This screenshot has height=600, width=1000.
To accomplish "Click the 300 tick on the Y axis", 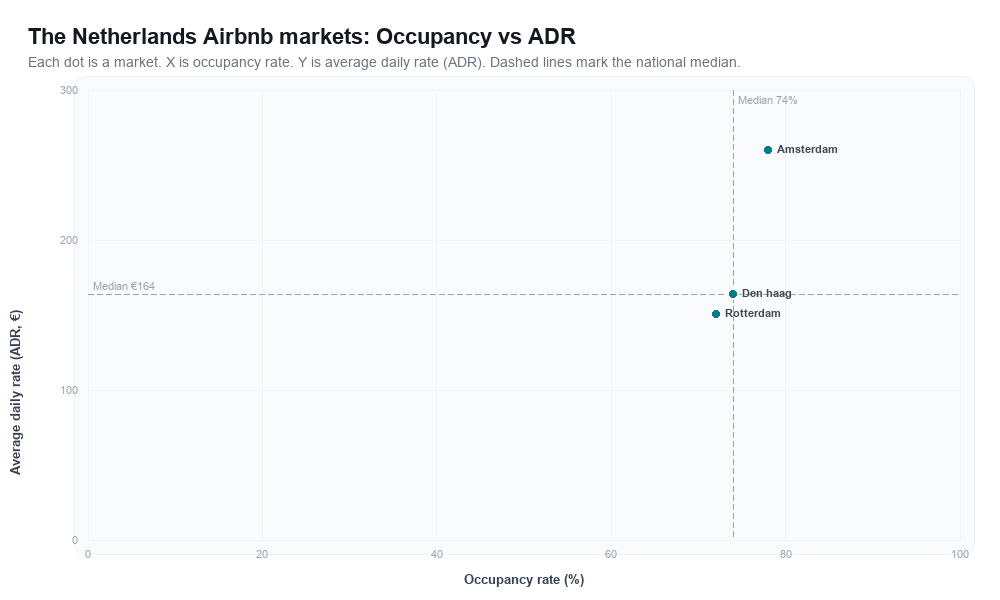I will click(x=69, y=91).
